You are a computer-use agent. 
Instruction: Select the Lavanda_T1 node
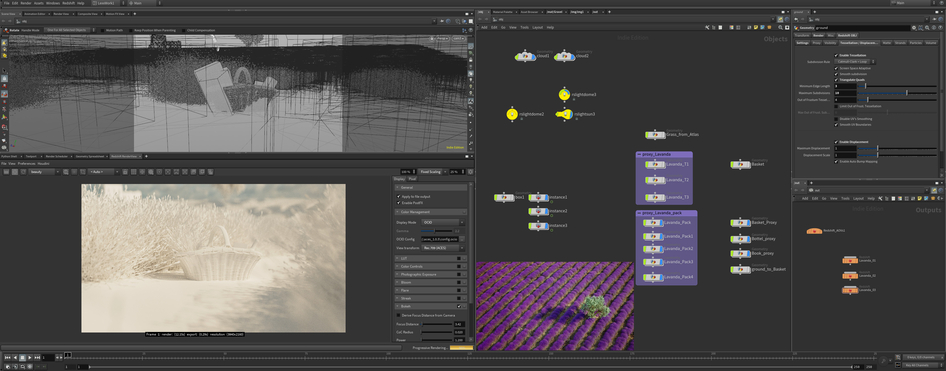655,164
